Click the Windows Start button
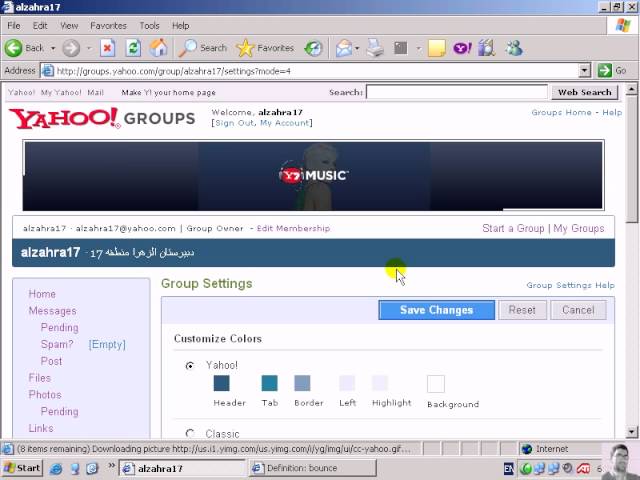The height and width of the screenshot is (480, 640). 22,468
